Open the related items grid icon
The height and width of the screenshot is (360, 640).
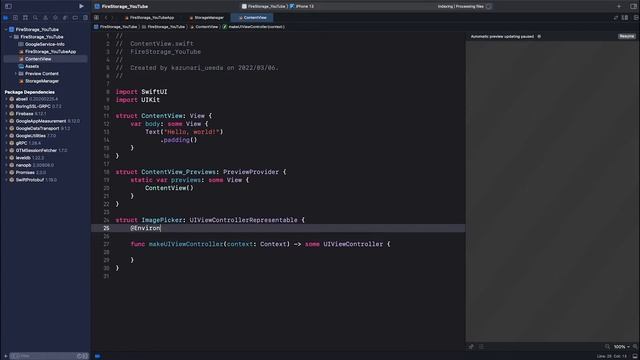pyautogui.click(x=96, y=18)
